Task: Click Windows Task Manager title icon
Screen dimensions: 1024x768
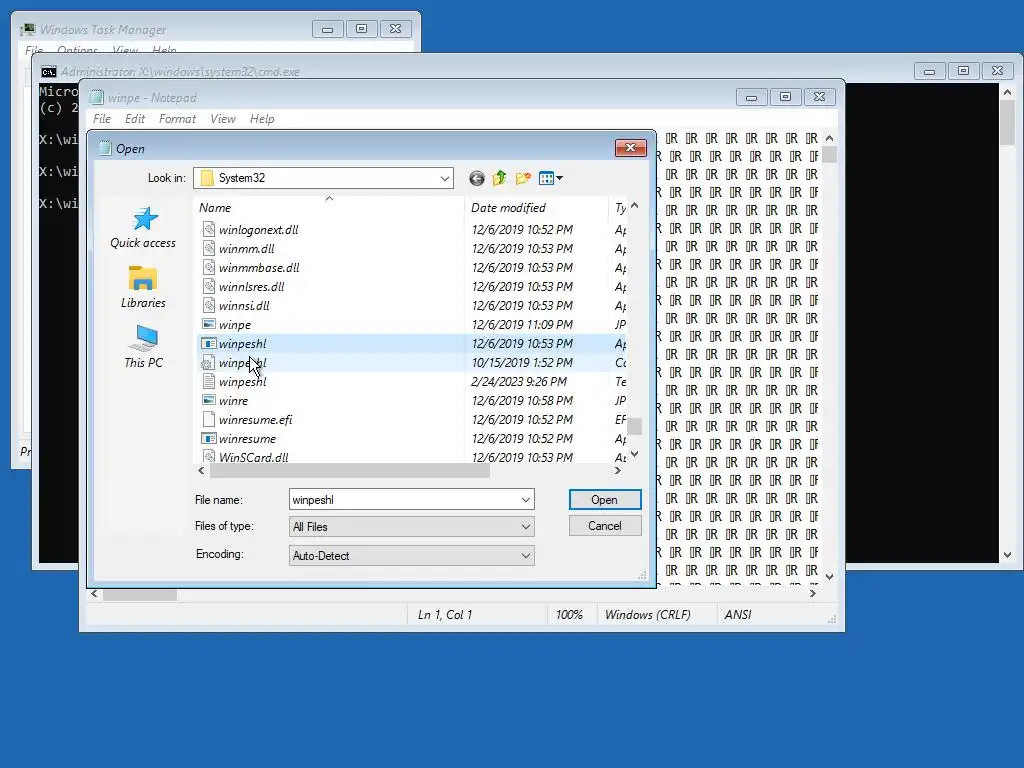Action: [28, 29]
